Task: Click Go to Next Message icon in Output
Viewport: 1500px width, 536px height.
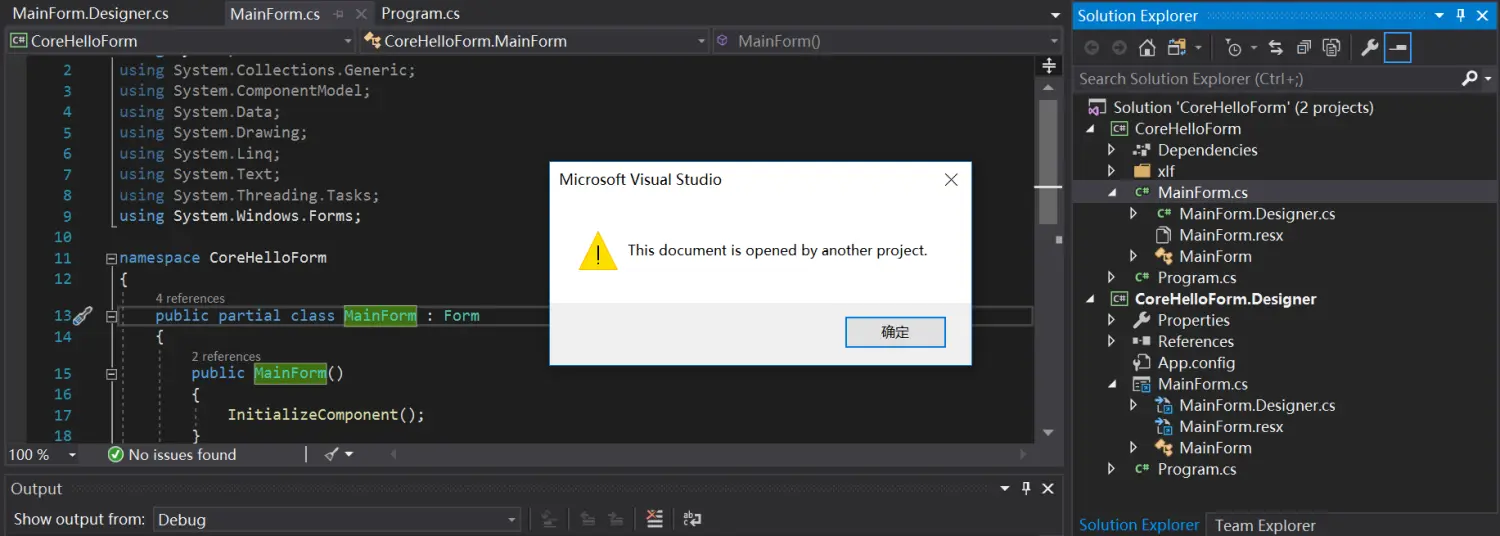Action: point(616,519)
